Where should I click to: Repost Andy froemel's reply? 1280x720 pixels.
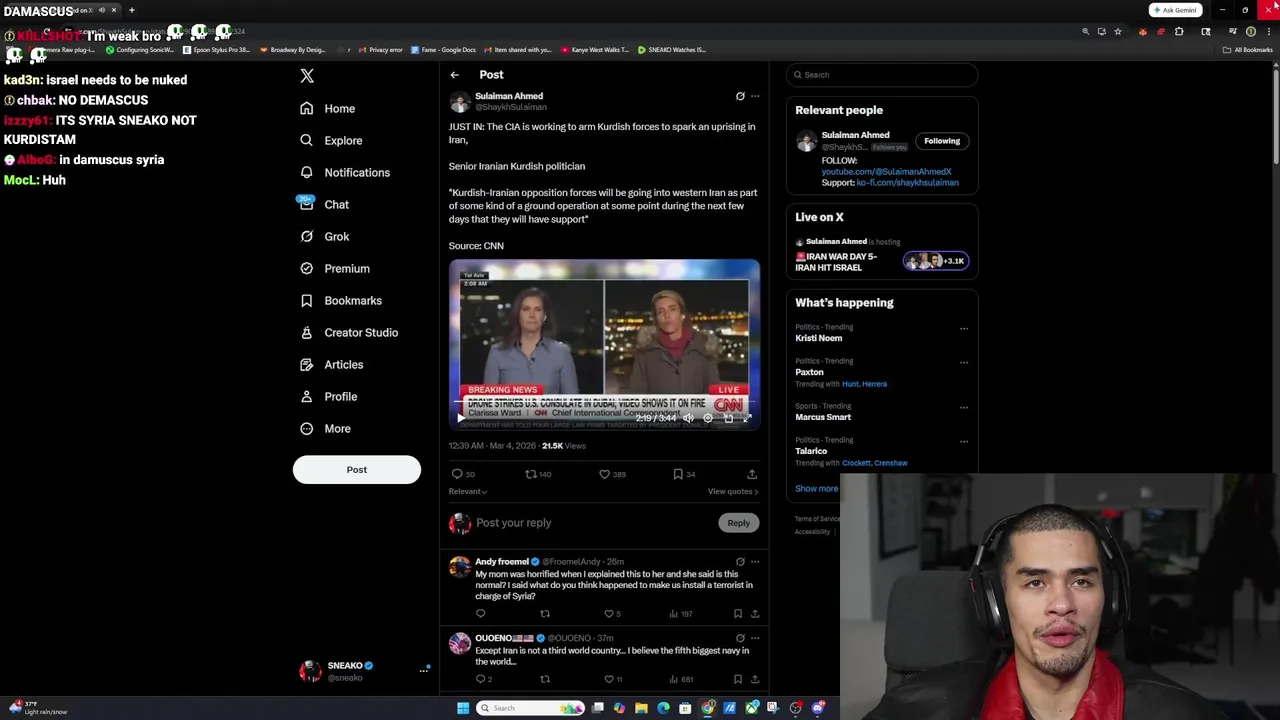[545, 614]
